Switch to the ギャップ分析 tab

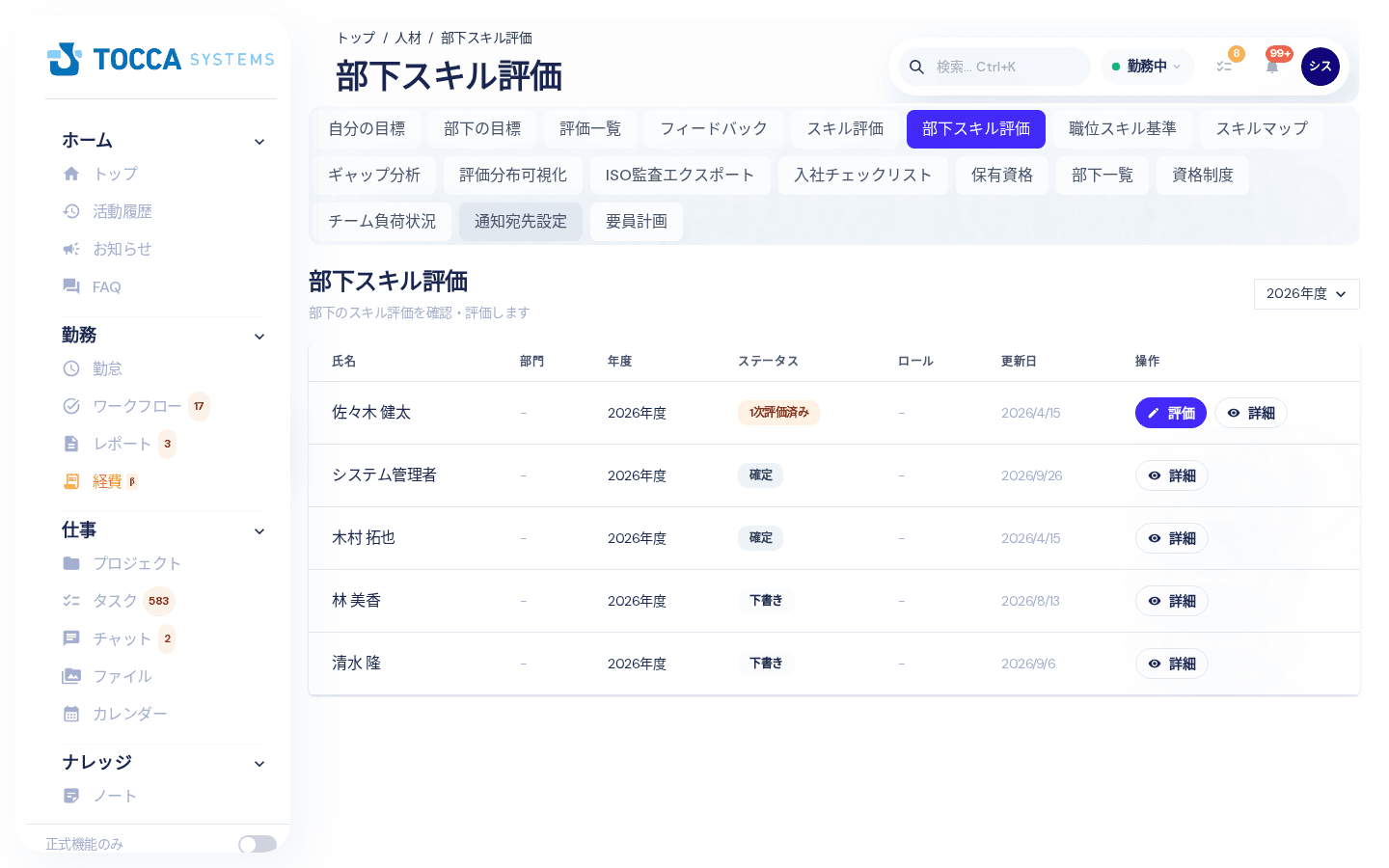coord(374,176)
